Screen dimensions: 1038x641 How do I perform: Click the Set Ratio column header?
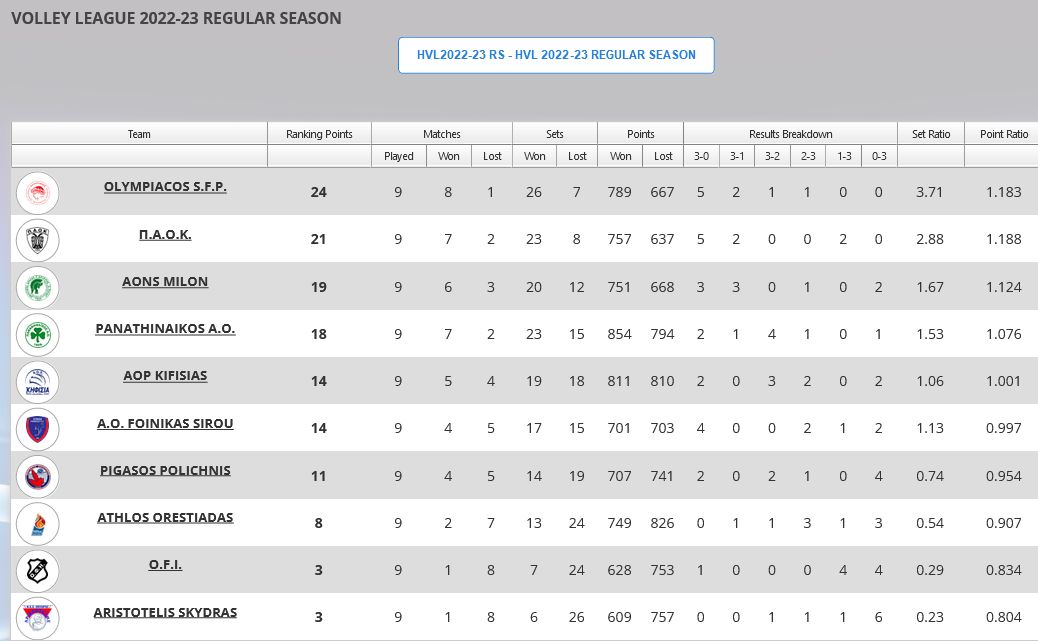(x=930, y=134)
